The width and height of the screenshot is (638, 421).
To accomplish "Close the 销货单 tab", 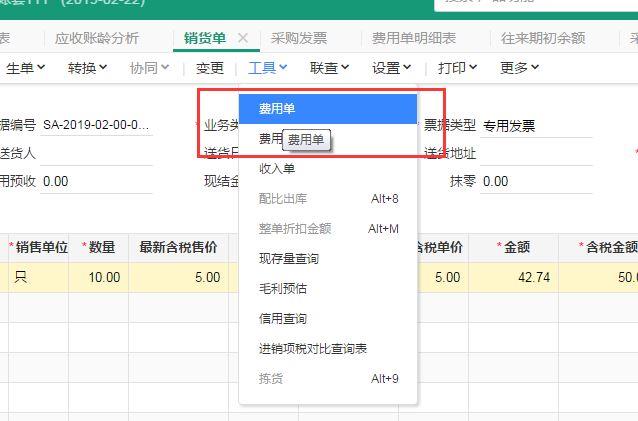I will (x=243, y=38).
